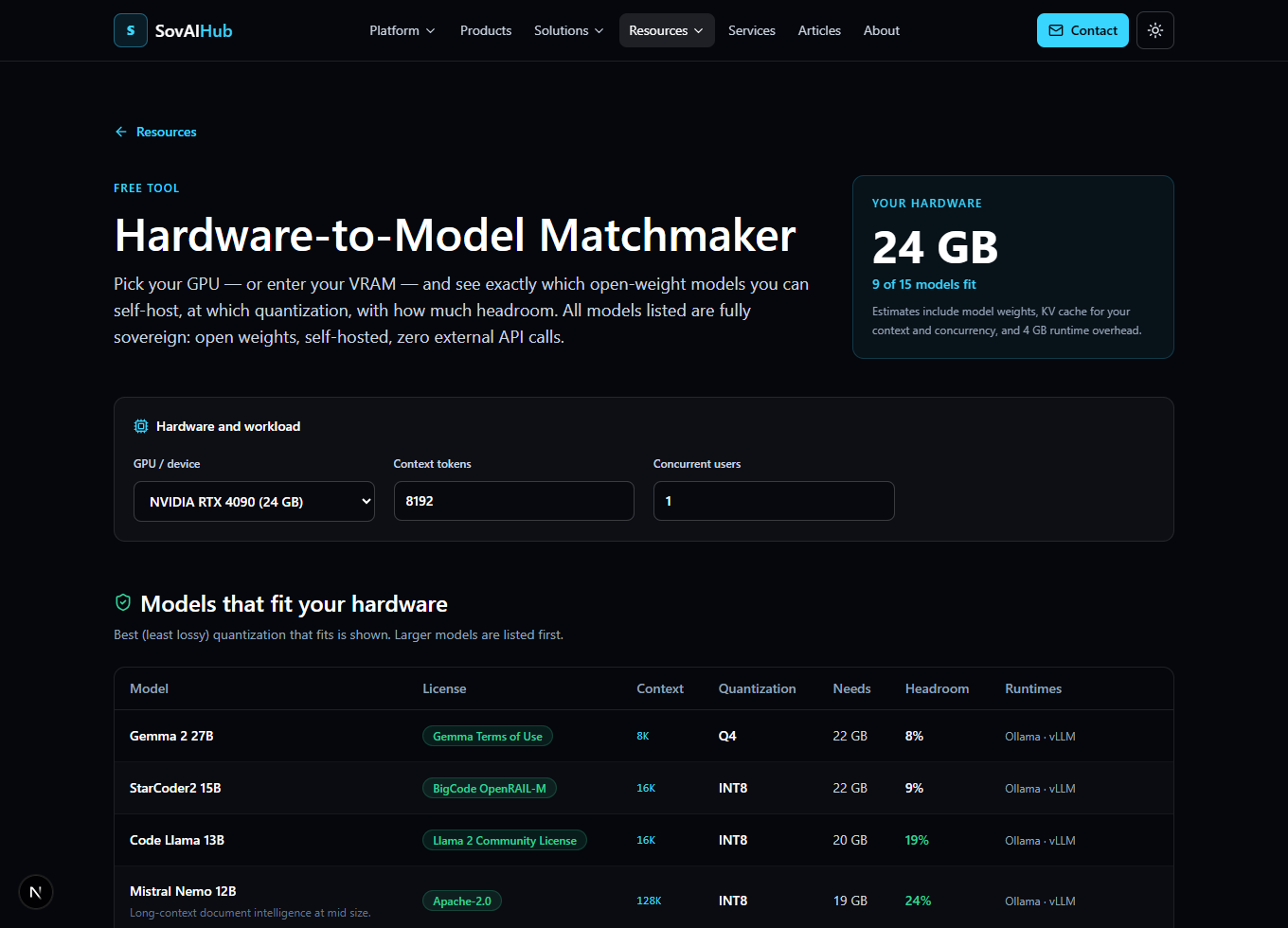Open the About nav item
This screenshot has height=928, width=1288.
point(882,30)
